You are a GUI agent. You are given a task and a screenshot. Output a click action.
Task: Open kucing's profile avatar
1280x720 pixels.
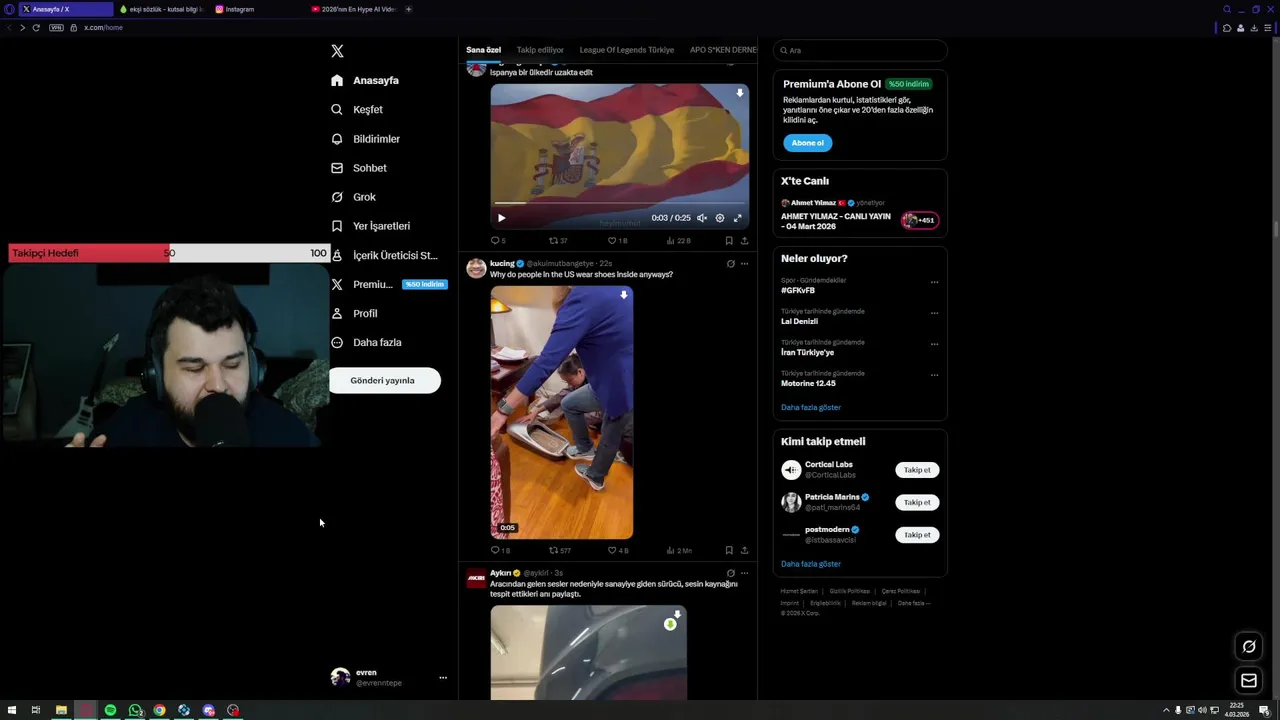(x=476, y=268)
